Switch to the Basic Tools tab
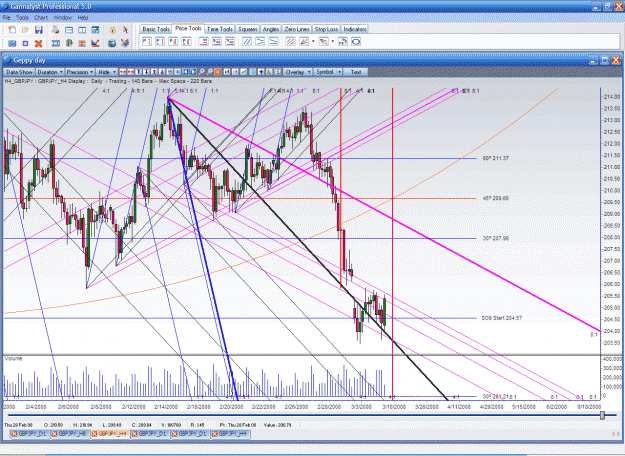 tap(155, 29)
